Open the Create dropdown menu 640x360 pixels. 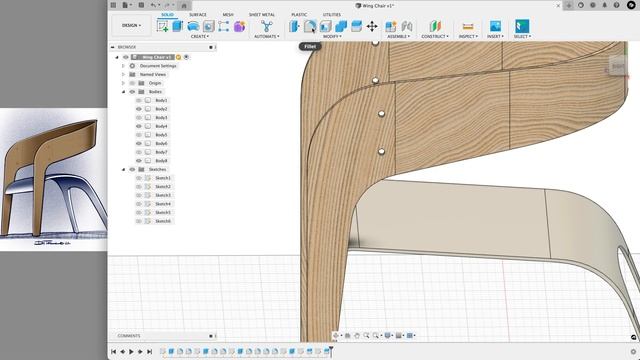pos(200,36)
